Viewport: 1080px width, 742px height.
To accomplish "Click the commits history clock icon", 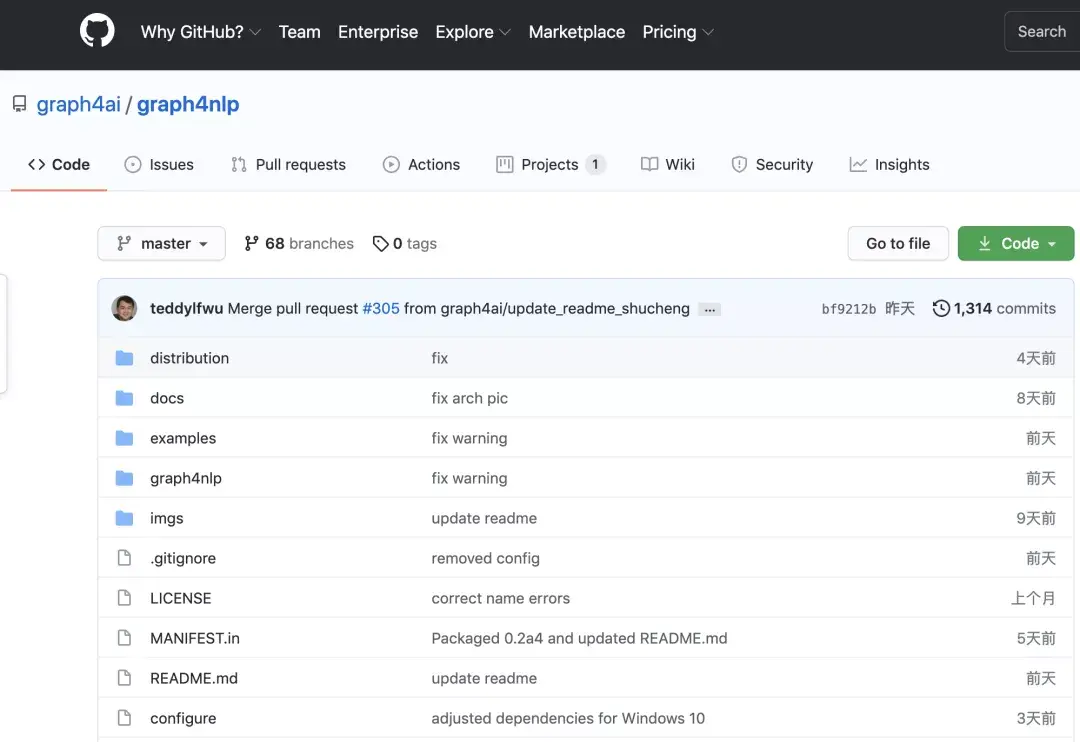I will [940, 308].
